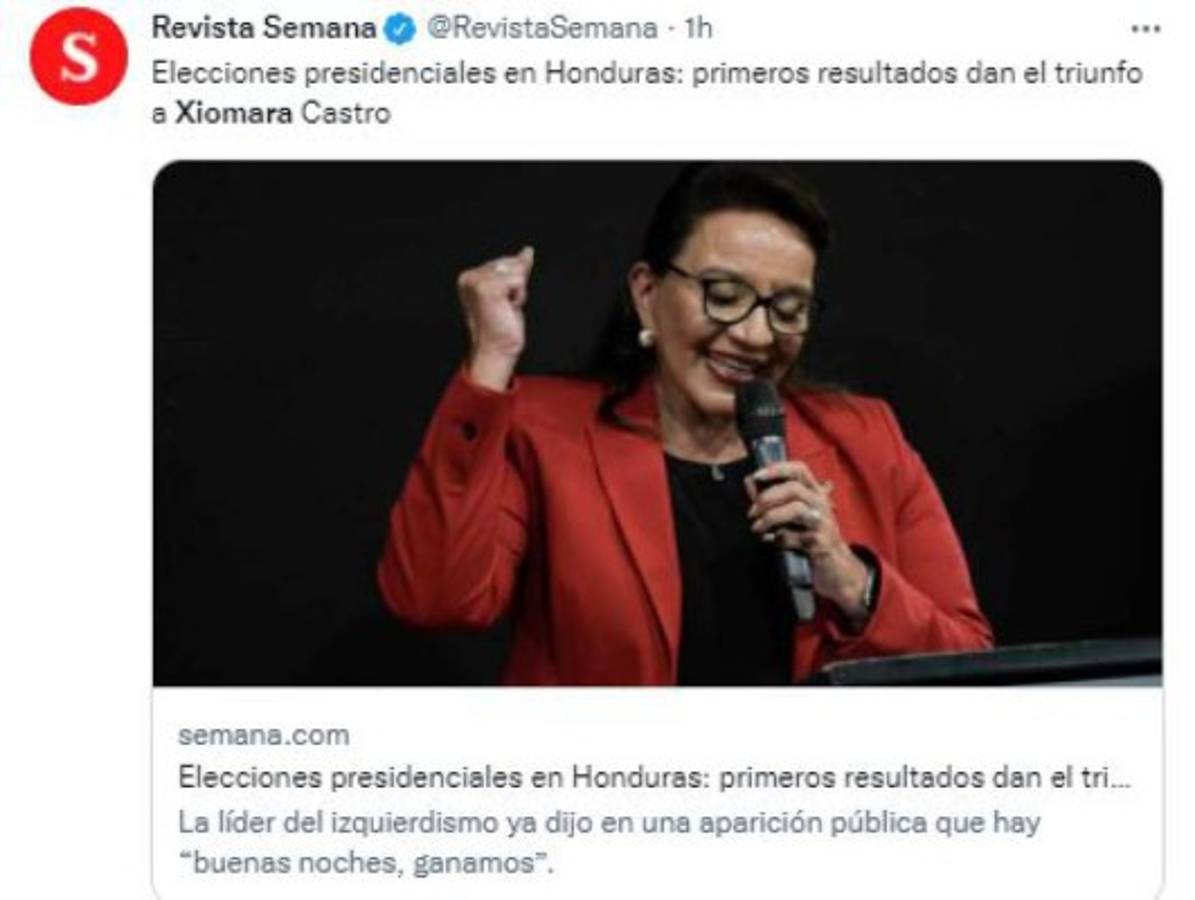This screenshot has height=900, width=1195.
Task: Open the Revista Semana profile name
Action: [264, 28]
